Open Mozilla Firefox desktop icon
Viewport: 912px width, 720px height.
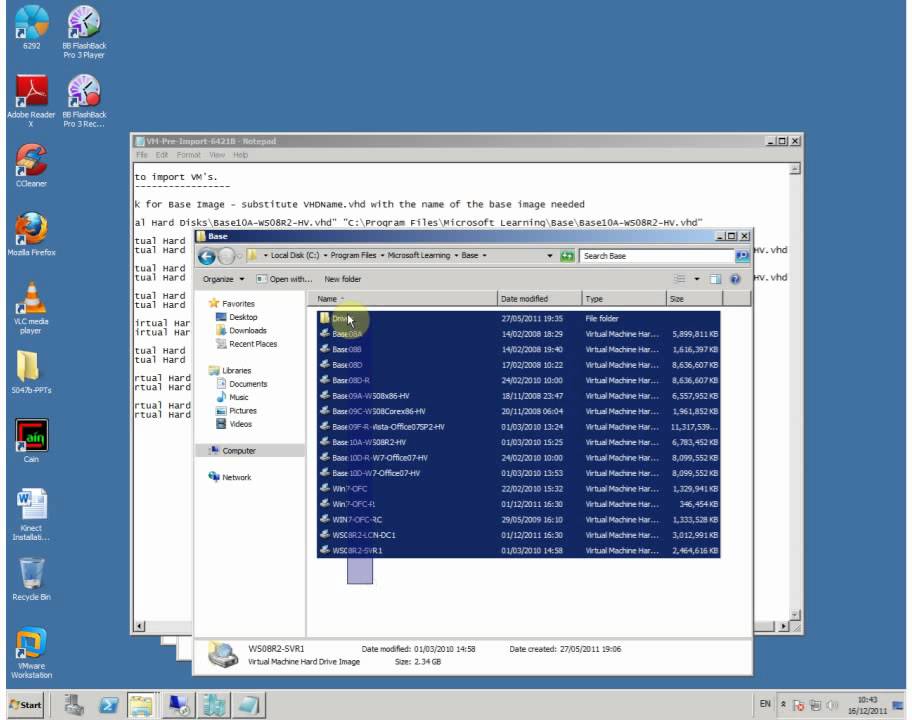click(x=31, y=234)
